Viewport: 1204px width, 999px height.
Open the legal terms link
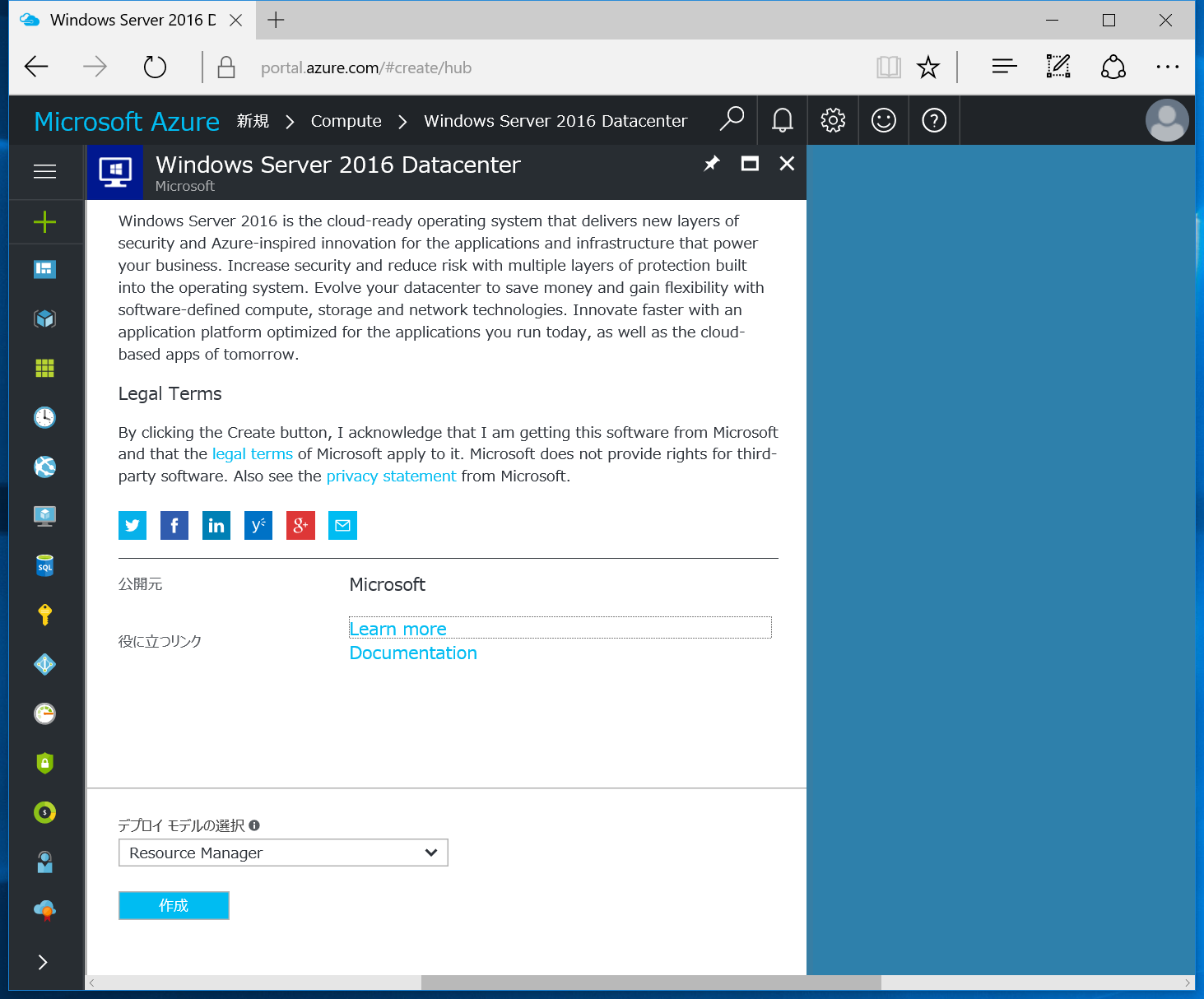click(x=253, y=454)
